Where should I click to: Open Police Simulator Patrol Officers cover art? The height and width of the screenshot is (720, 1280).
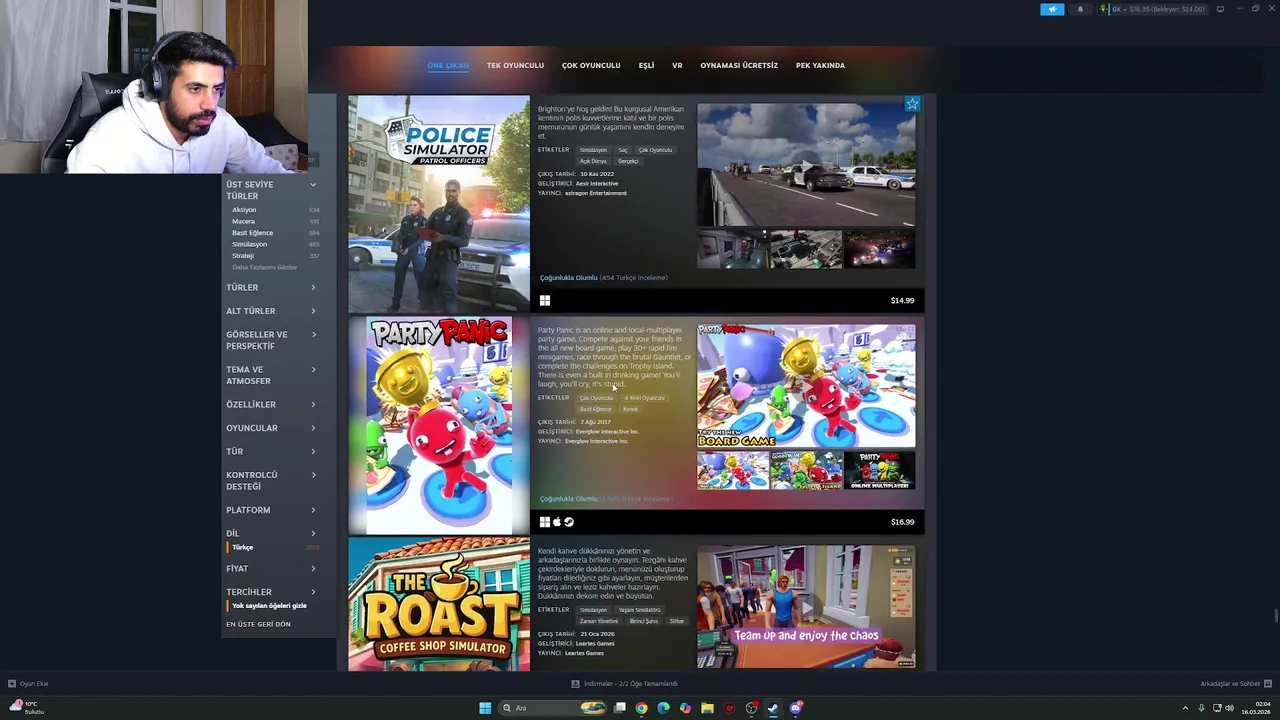439,203
